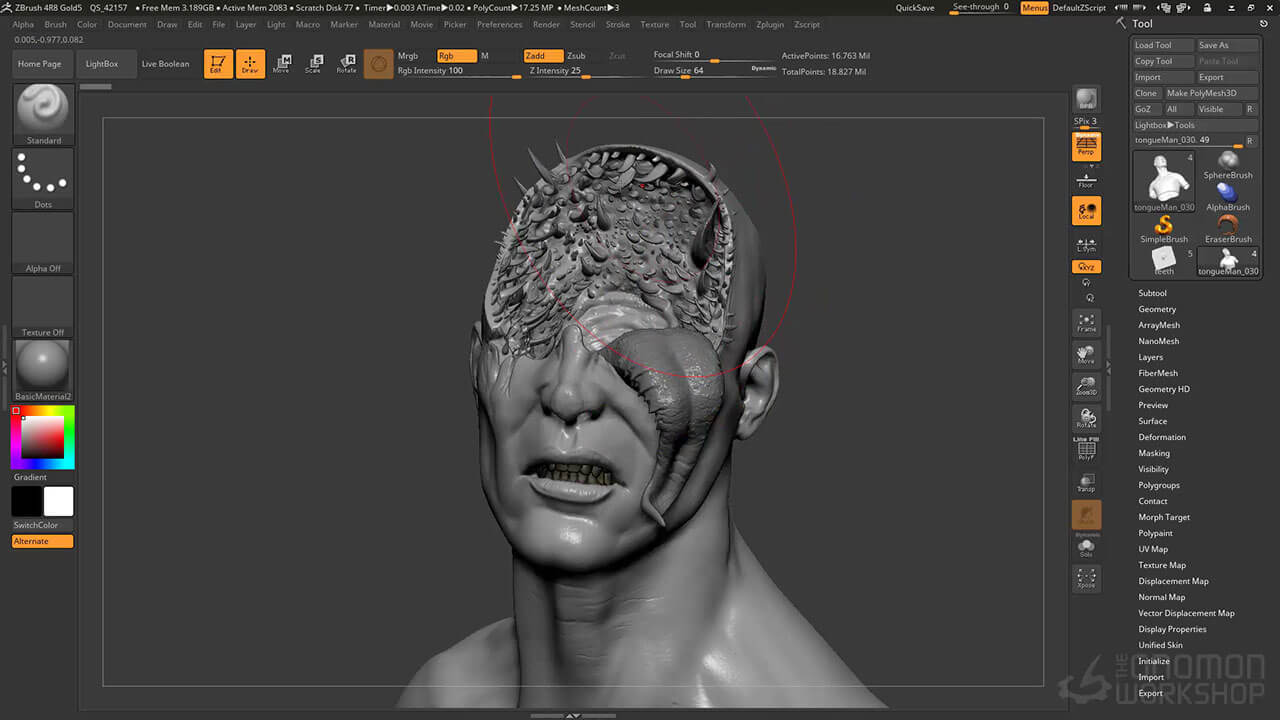Click the Frame mesh icon
The image size is (1280, 720).
[1086, 322]
